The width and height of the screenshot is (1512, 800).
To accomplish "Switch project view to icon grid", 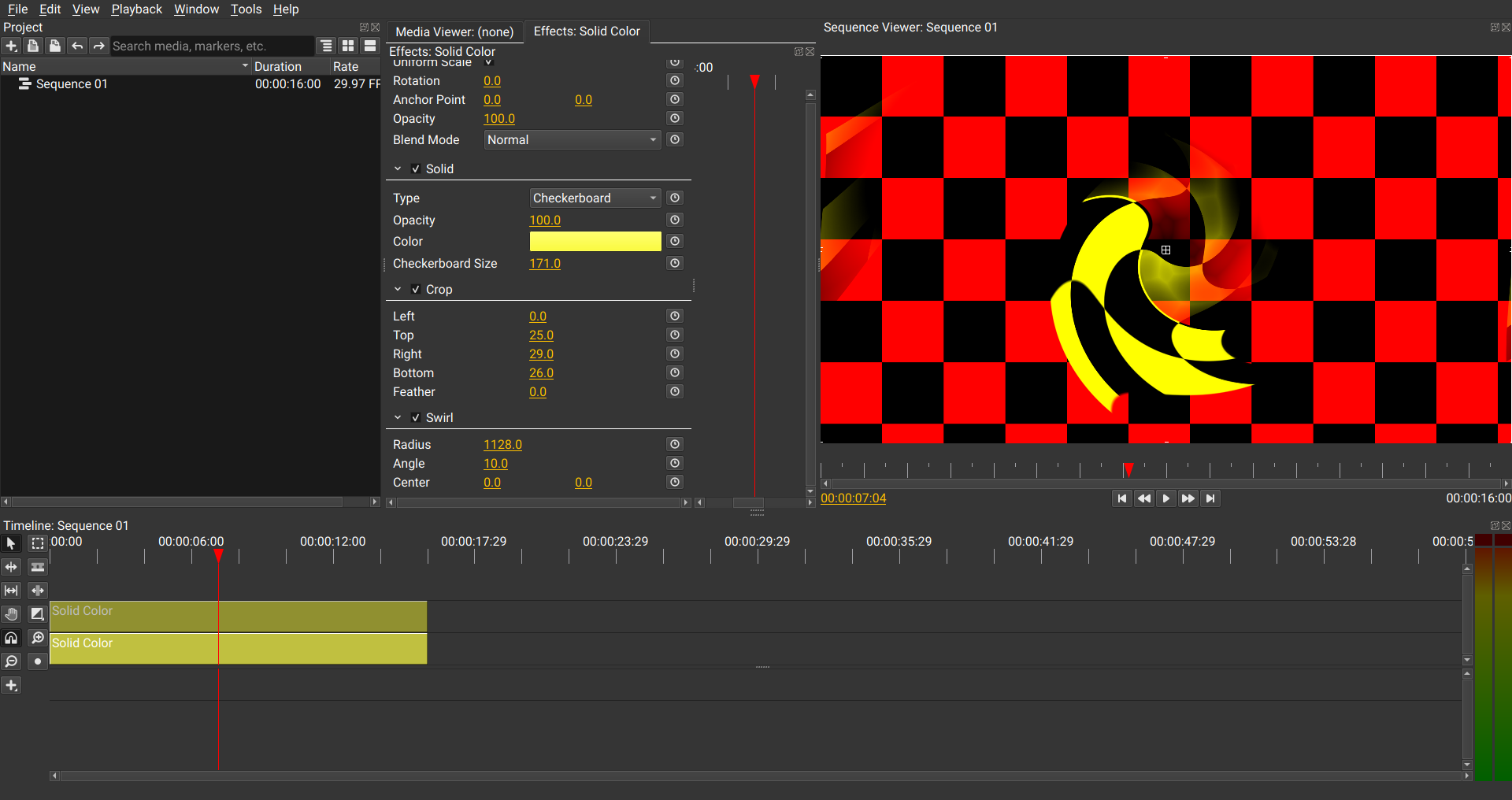I will point(348,46).
